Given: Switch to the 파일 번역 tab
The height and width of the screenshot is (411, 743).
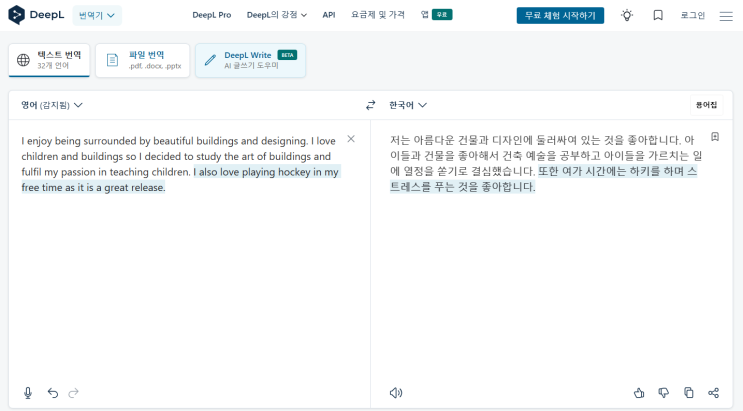Looking at the screenshot, I should (143, 60).
